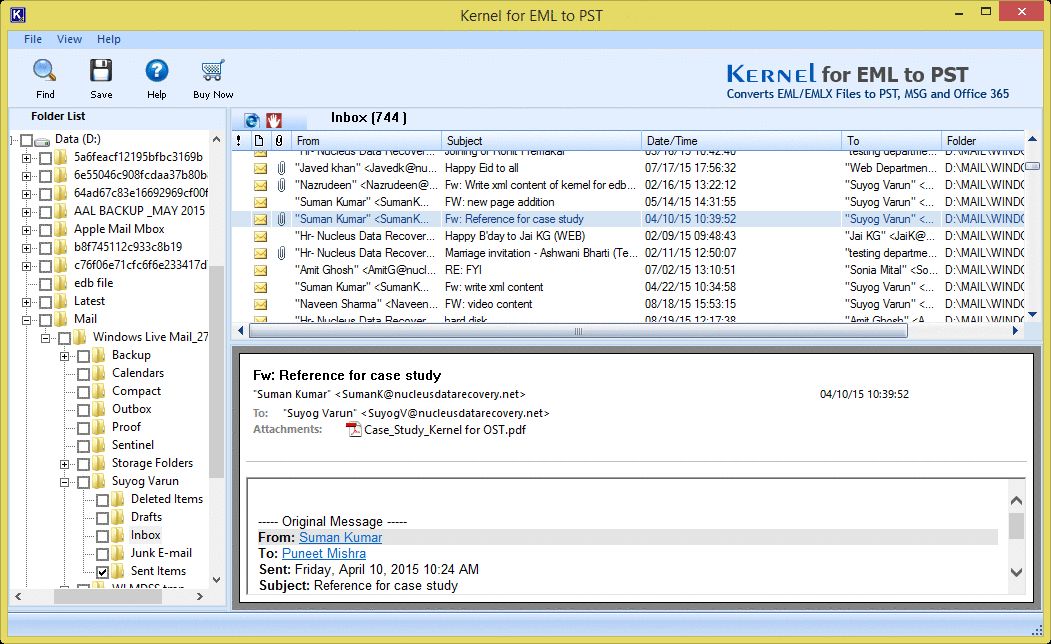Click Data (D:) drive icon
1051x644 pixels.
[x=42, y=140]
